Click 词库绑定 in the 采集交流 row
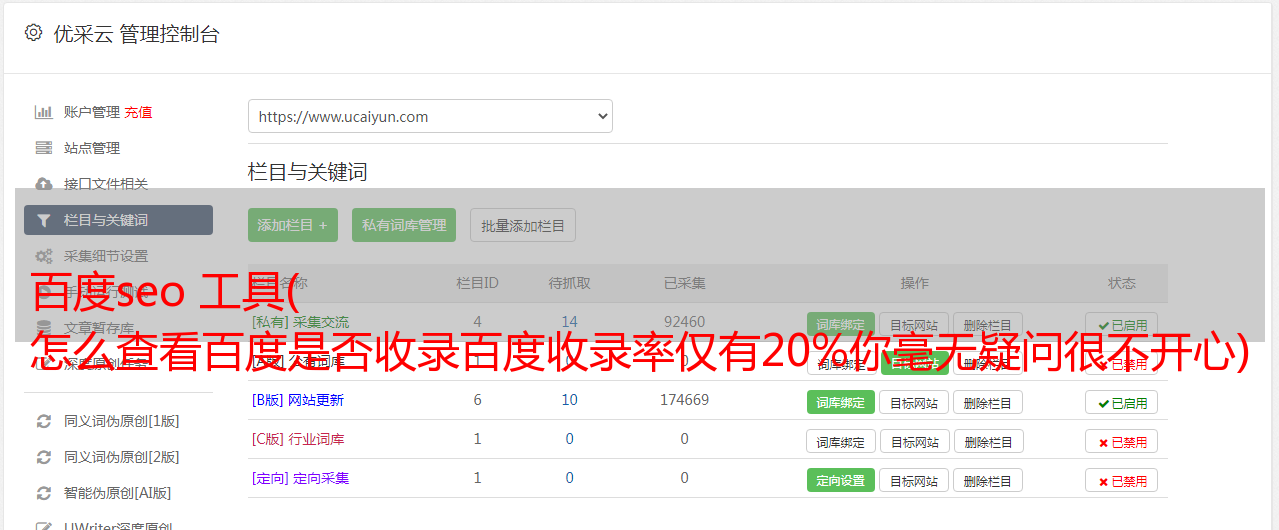 pos(840,325)
